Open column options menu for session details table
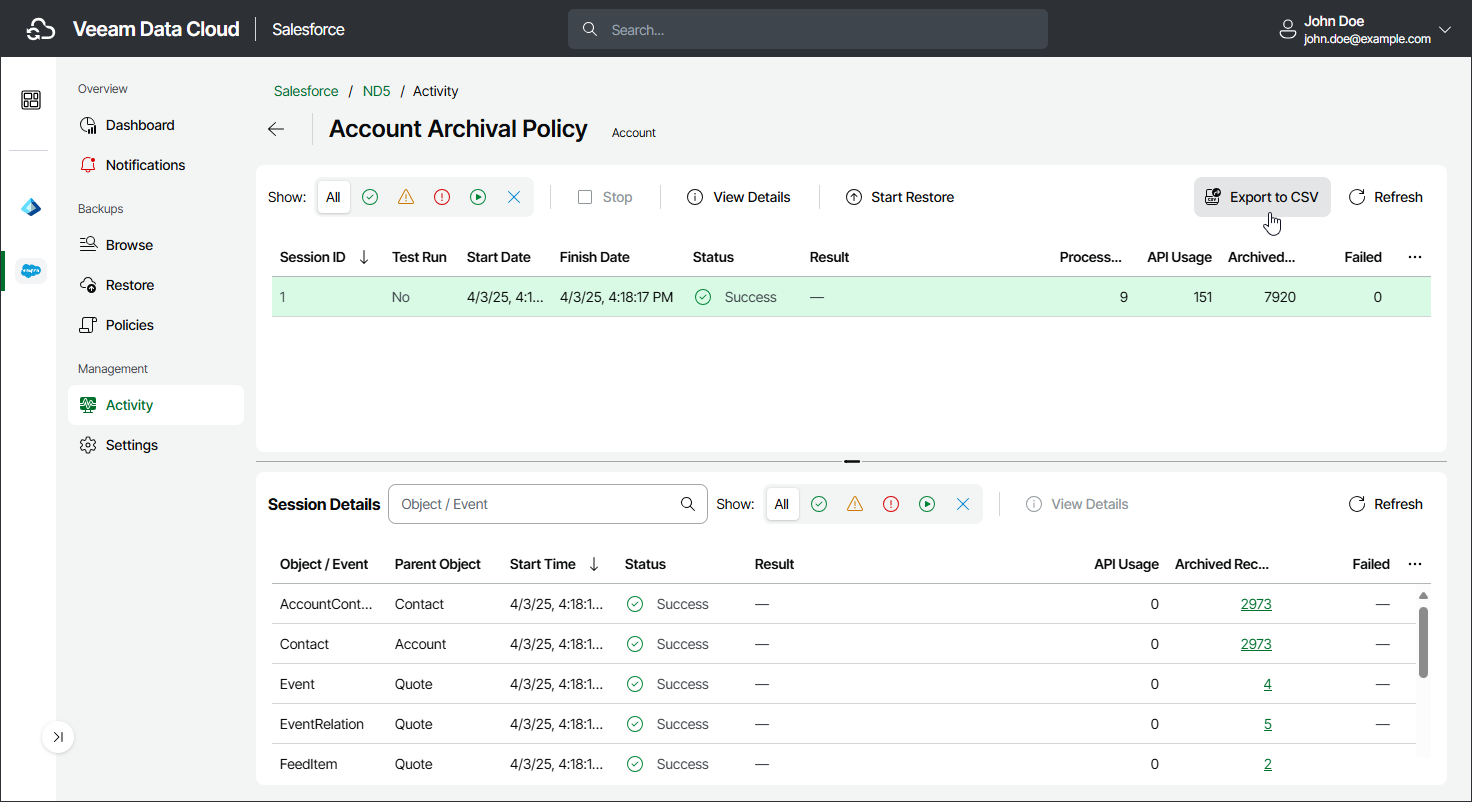This screenshot has height=802, width=1472. [x=1415, y=564]
